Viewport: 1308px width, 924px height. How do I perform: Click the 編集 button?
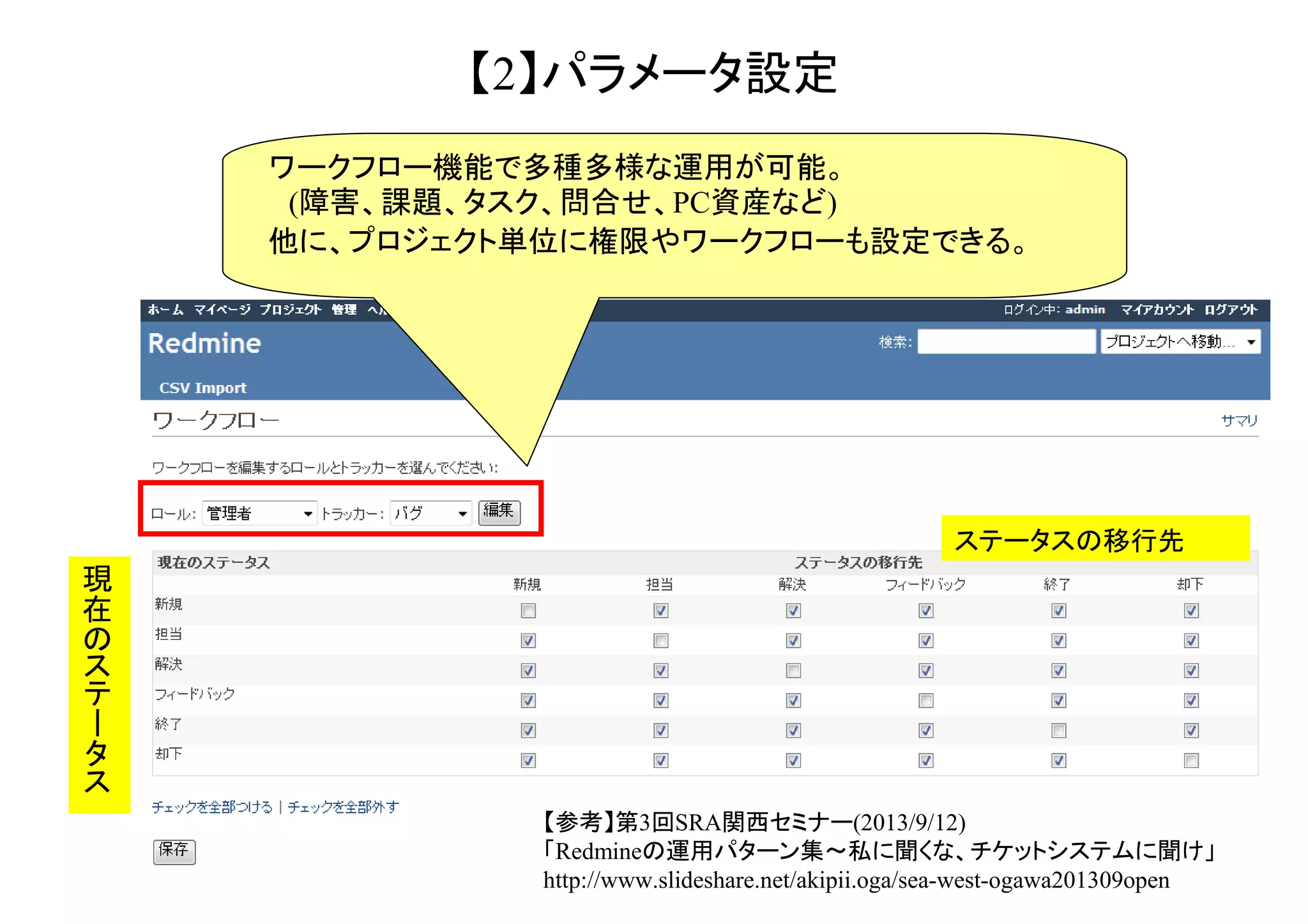pos(499,512)
